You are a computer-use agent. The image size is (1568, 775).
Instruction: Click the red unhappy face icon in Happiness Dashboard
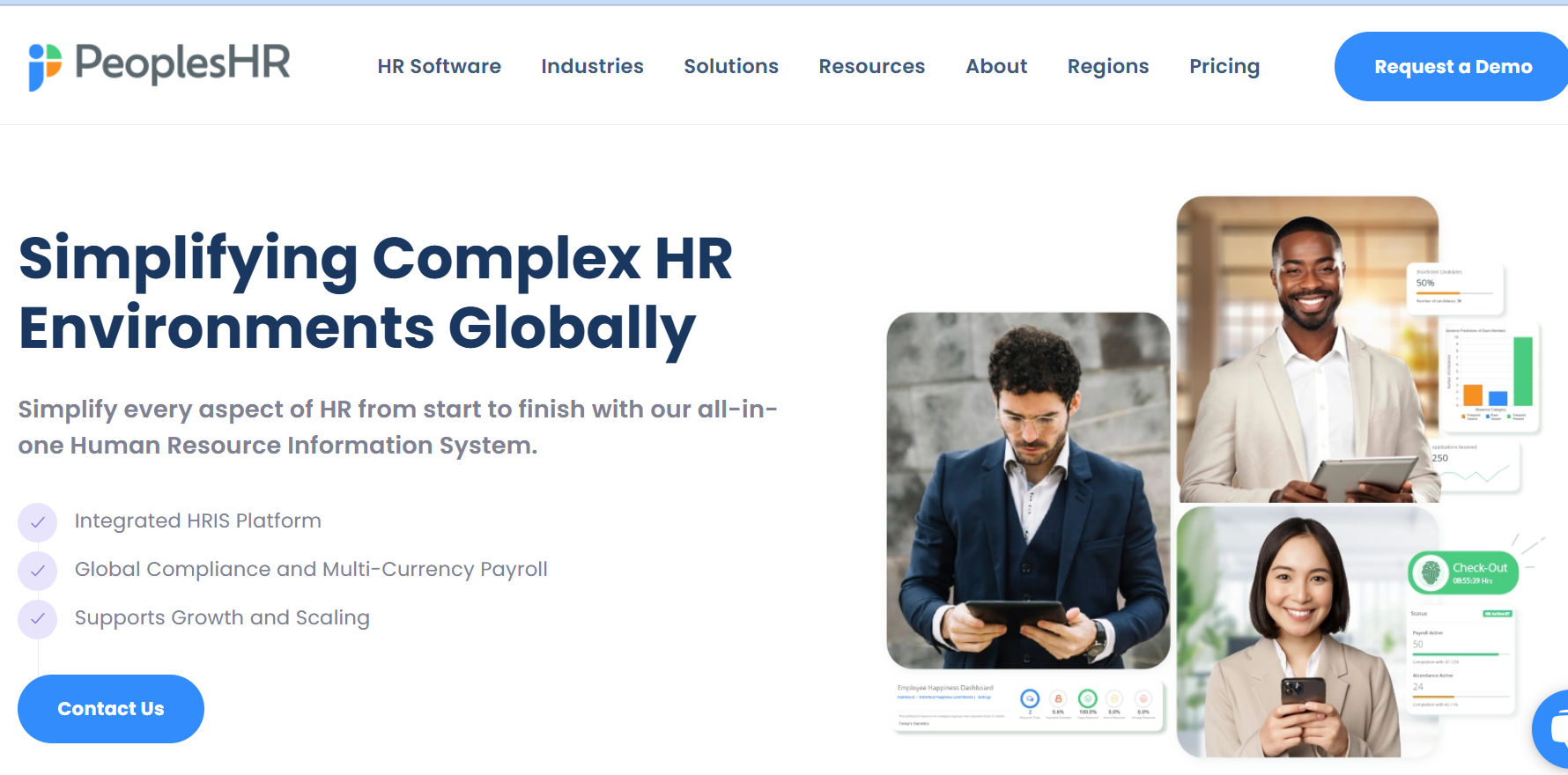[x=1143, y=698]
